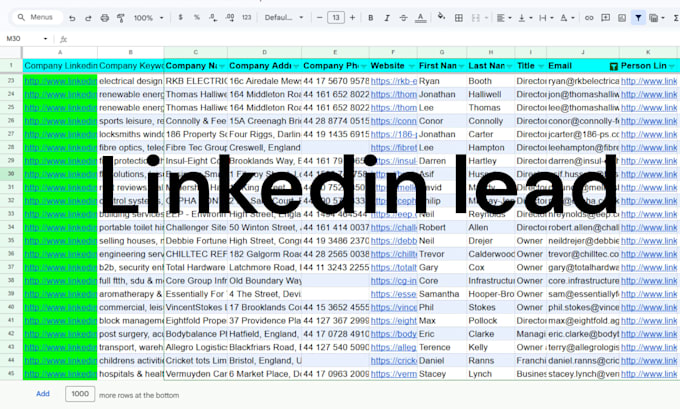Open RKB ELECTRIC company LinkedIn link
Viewport: 680px width, 409px height.
point(60,81)
